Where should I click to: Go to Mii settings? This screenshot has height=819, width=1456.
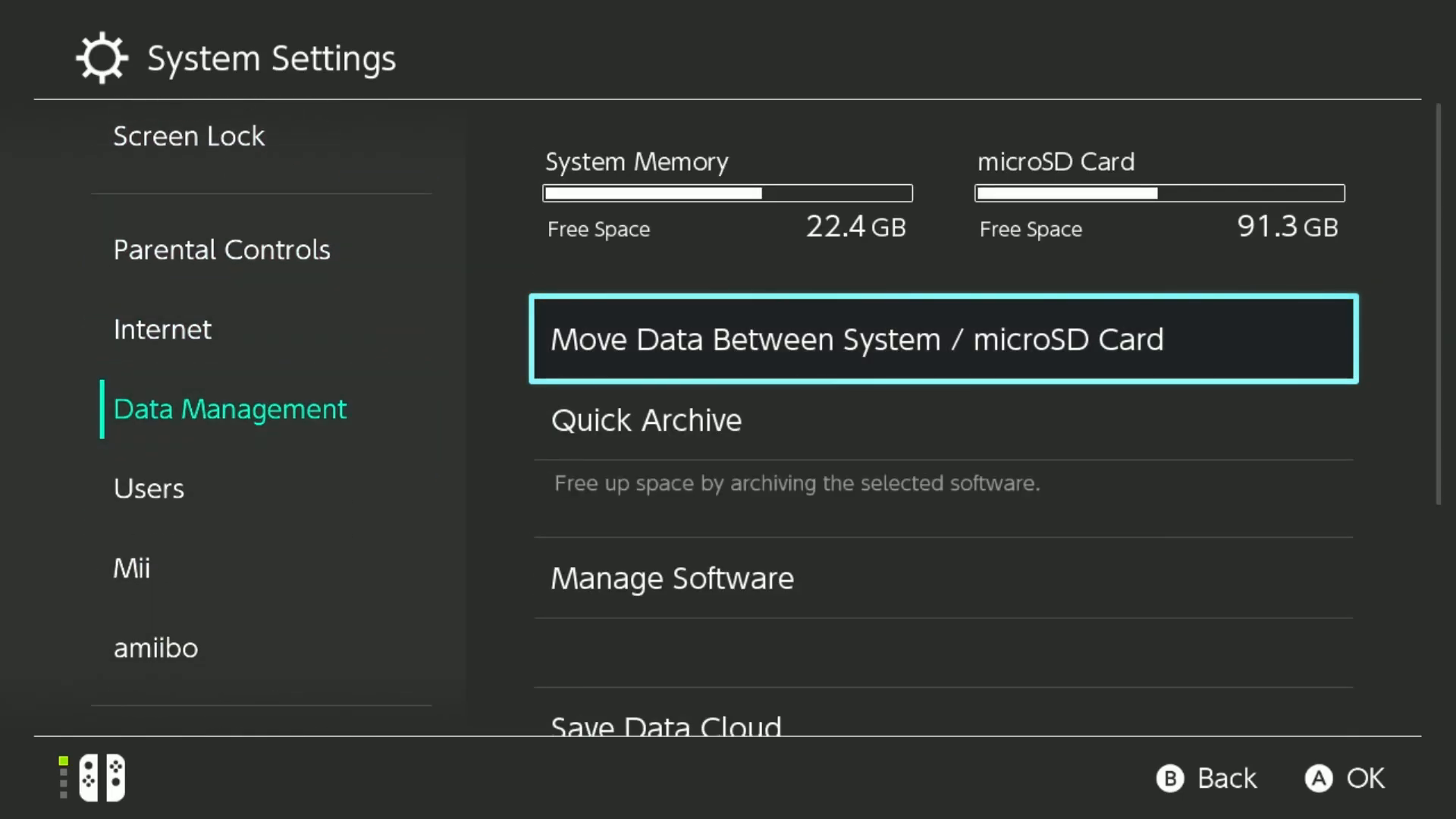click(x=132, y=569)
